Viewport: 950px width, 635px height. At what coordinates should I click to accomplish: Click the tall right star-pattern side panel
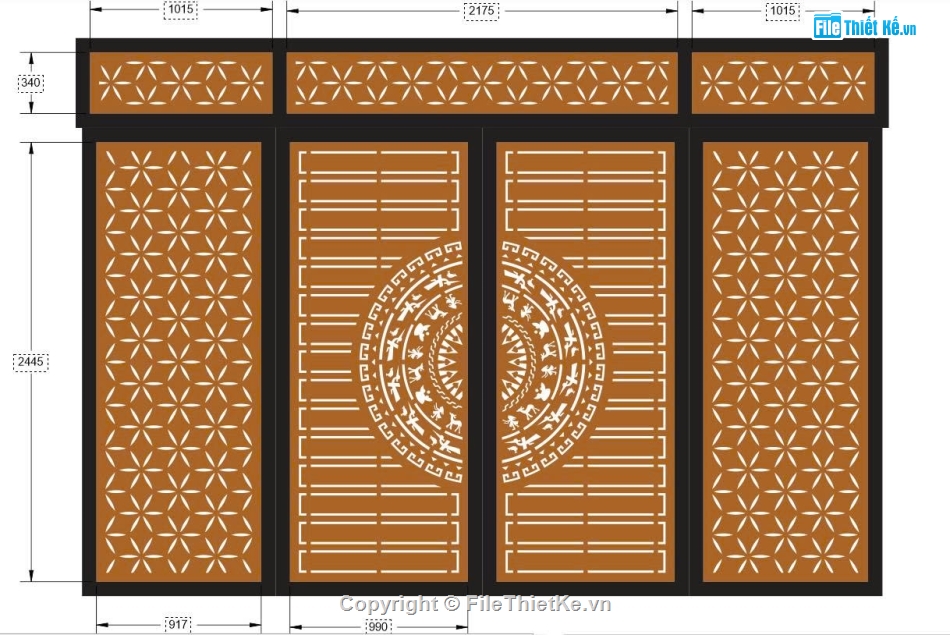(785, 362)
